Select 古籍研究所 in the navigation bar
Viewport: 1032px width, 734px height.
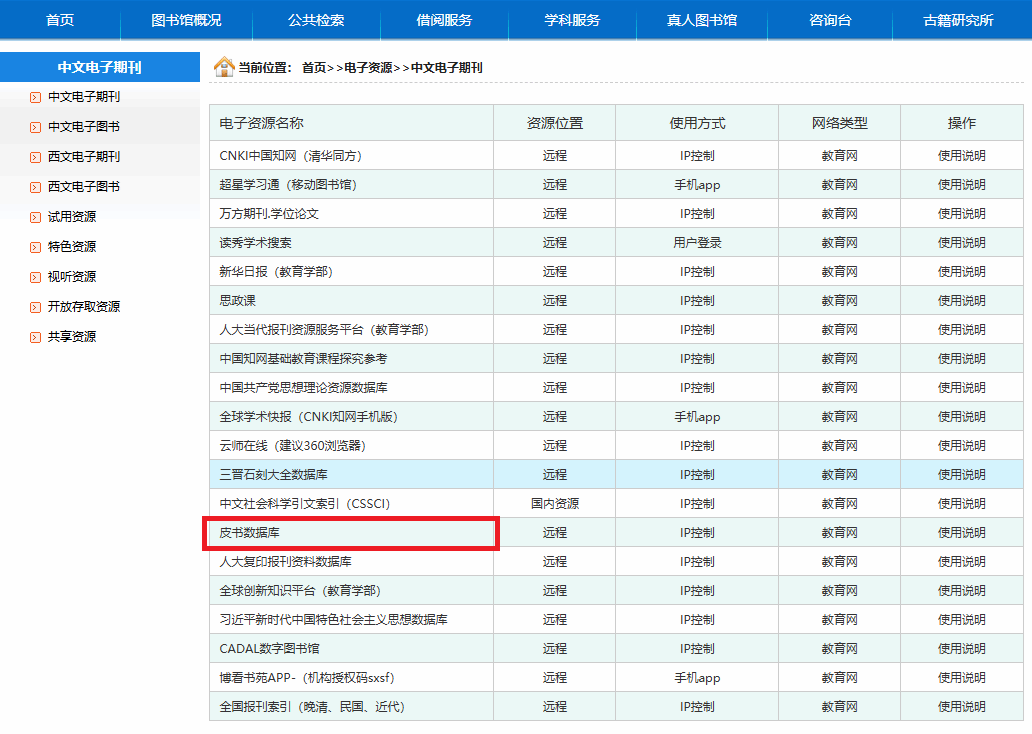point(958,20)
